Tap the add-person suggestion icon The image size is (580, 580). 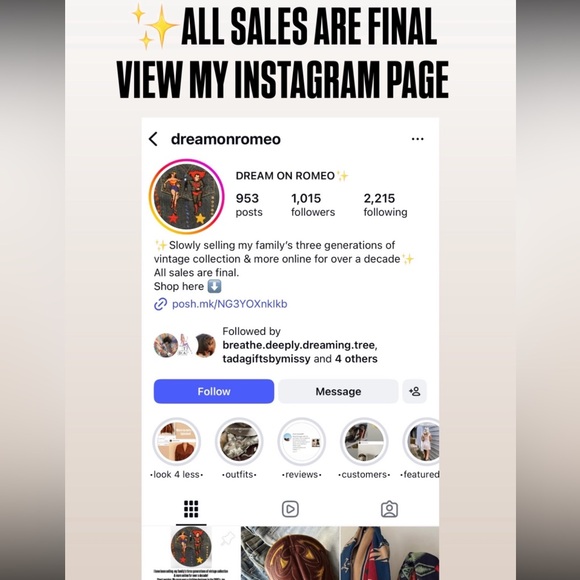[415, 391]
